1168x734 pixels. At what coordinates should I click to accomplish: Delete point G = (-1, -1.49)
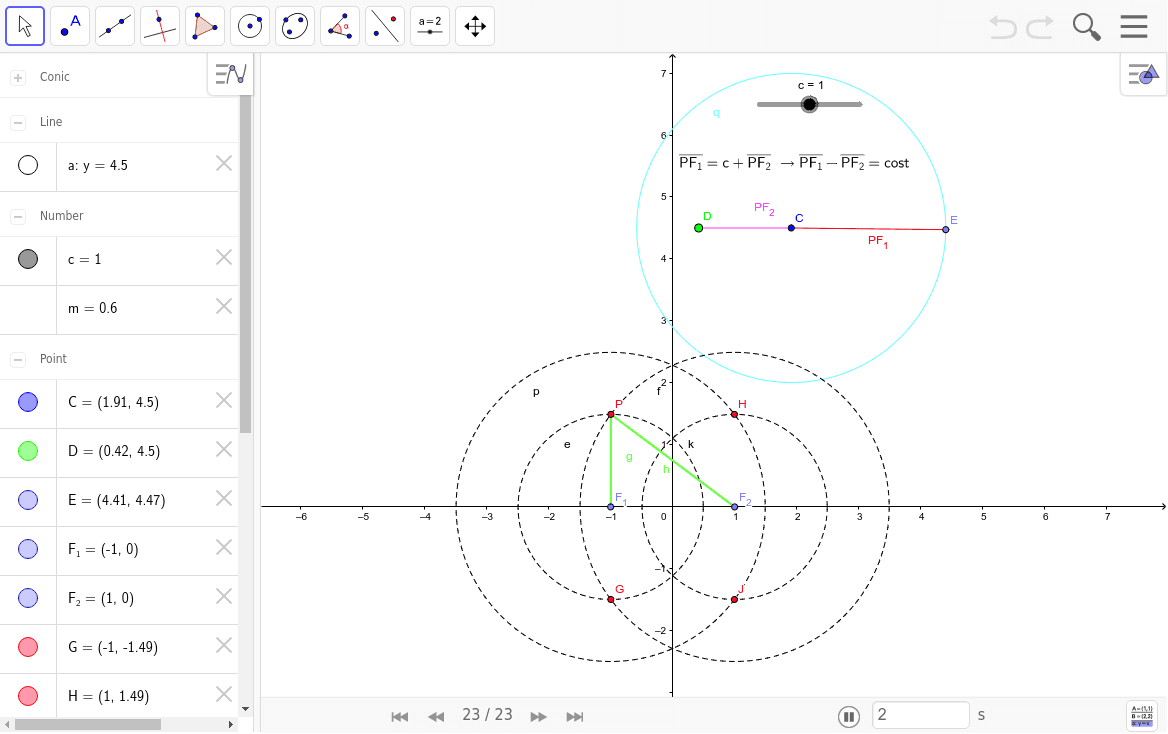pyautogui.click(x=223, y=645)
